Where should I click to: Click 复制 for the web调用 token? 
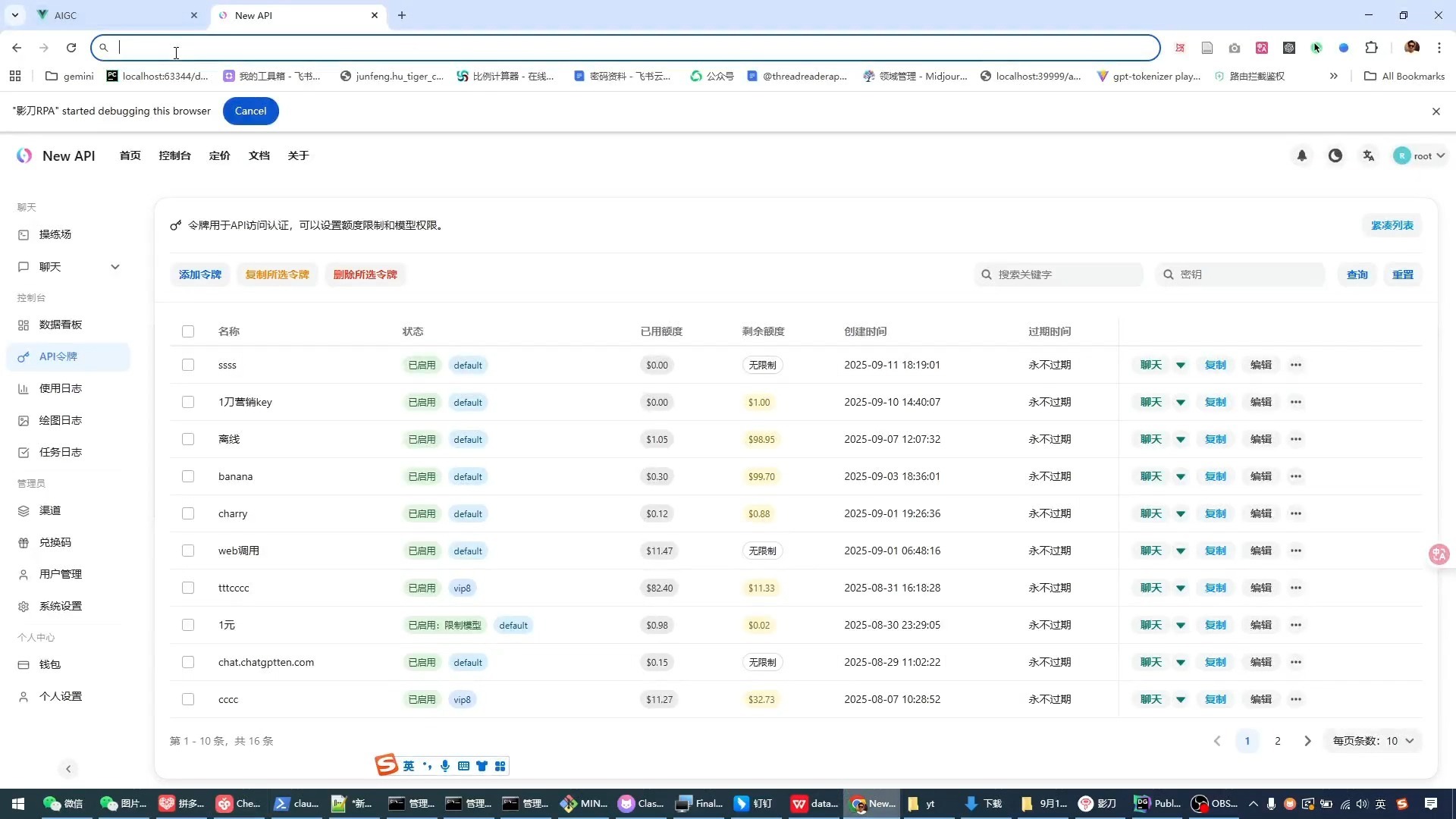[x=1215, y=551]
